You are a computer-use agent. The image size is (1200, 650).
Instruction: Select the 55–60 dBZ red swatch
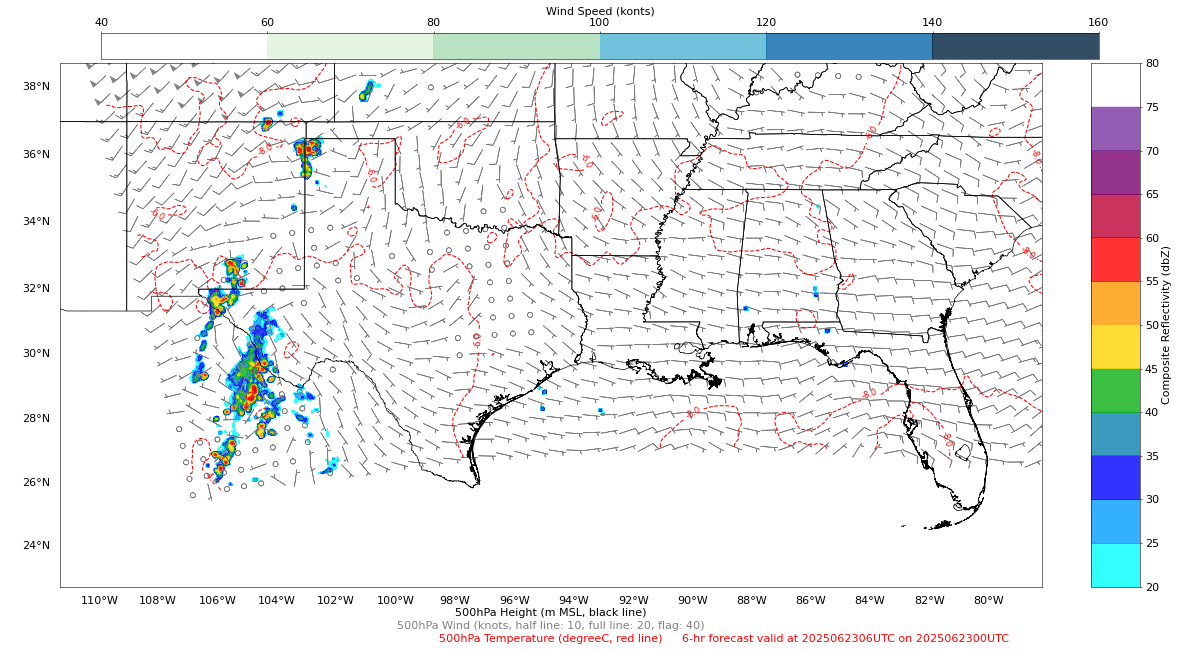[x=1115, y=259]
